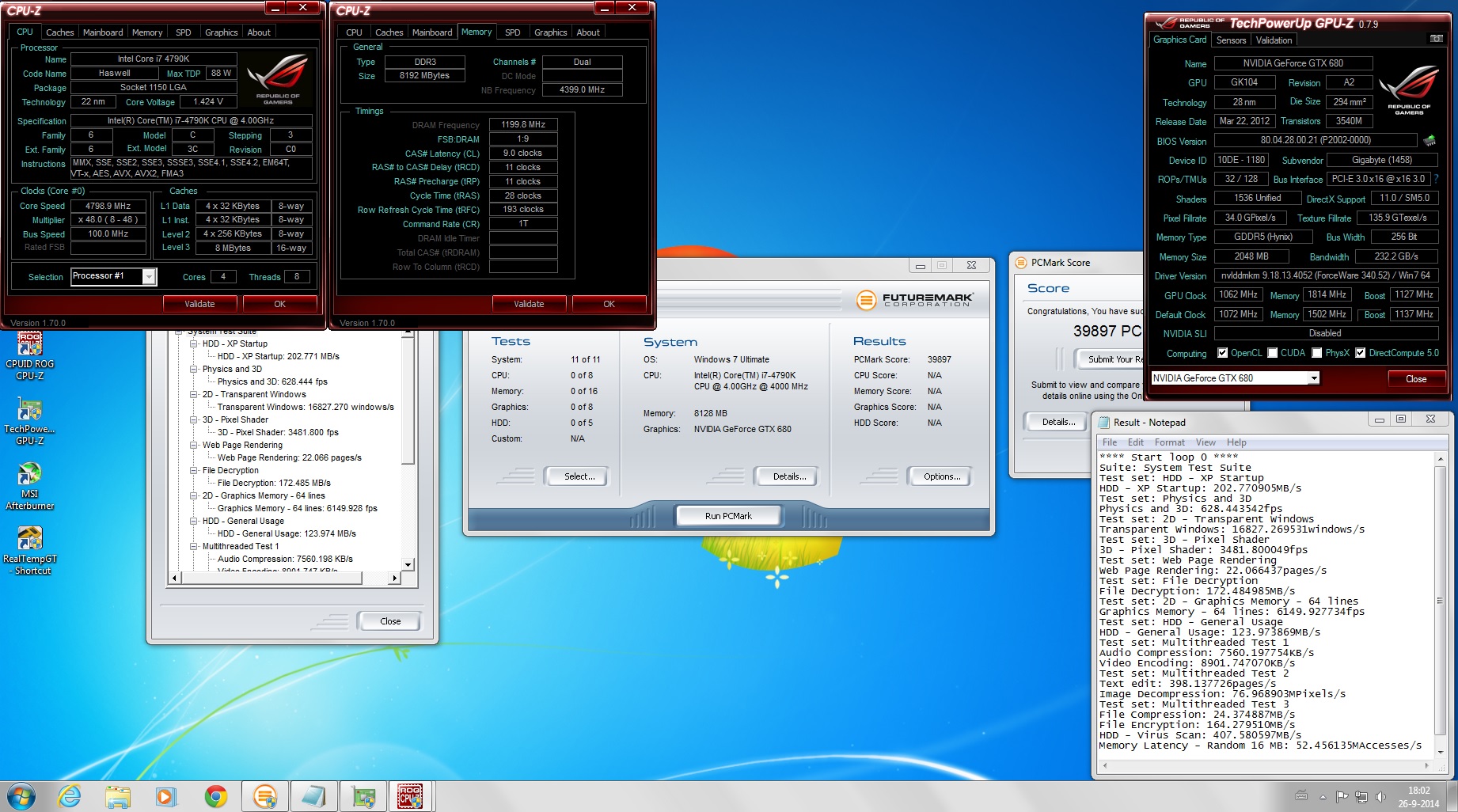Click the results tree horizontal scrollbar
The width and height of the screenshot is (1458, 812).
click(x=285, y=579)
